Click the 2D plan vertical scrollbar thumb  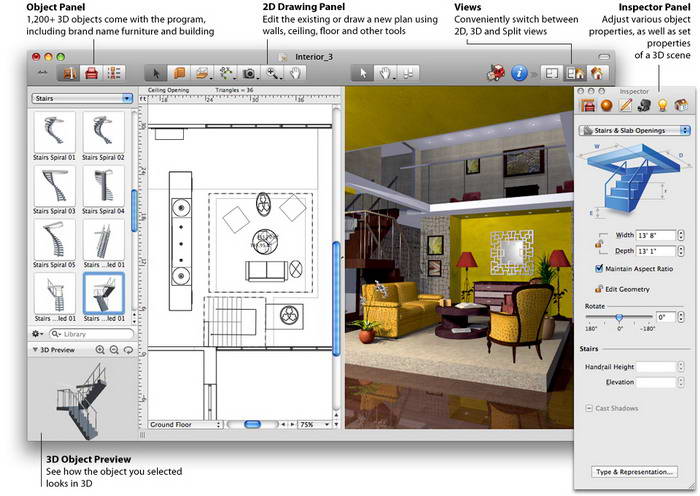tap(337, 299)
